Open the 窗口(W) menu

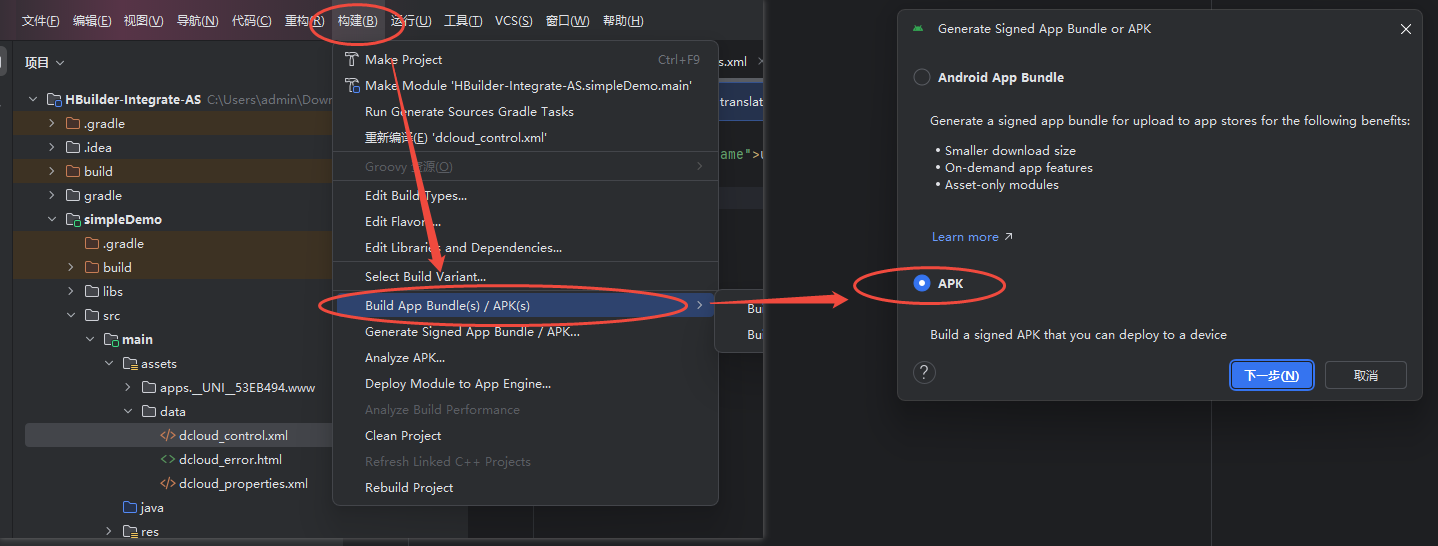[567, 21]
